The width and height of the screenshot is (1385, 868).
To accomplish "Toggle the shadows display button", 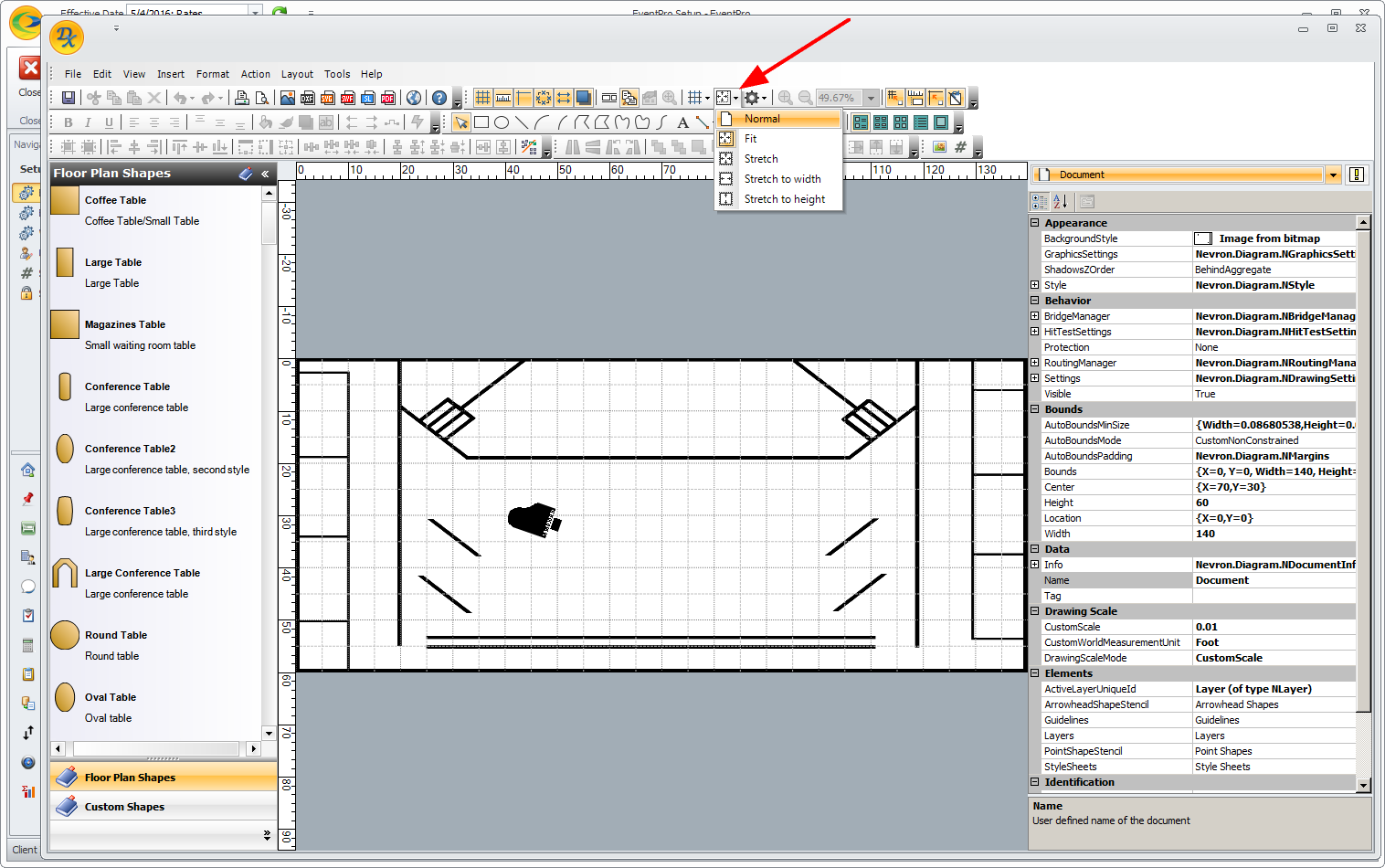I will coord(584,98).
